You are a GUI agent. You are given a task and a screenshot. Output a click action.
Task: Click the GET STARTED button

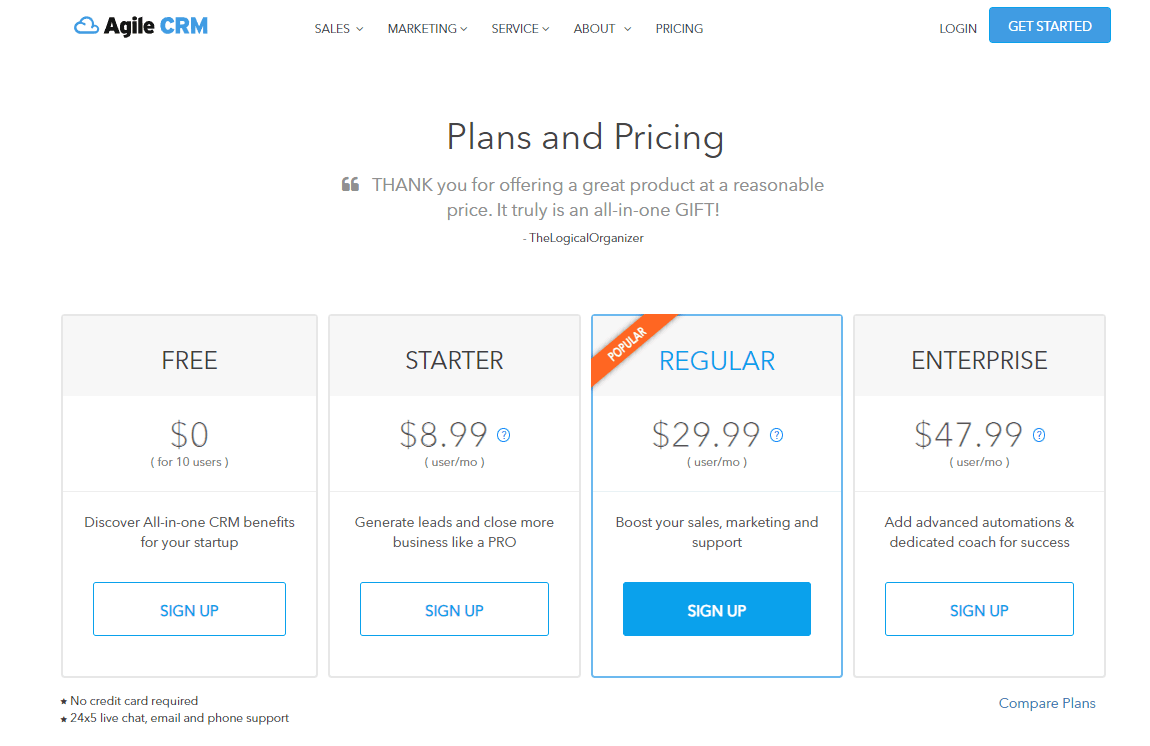coord(1049,24)
